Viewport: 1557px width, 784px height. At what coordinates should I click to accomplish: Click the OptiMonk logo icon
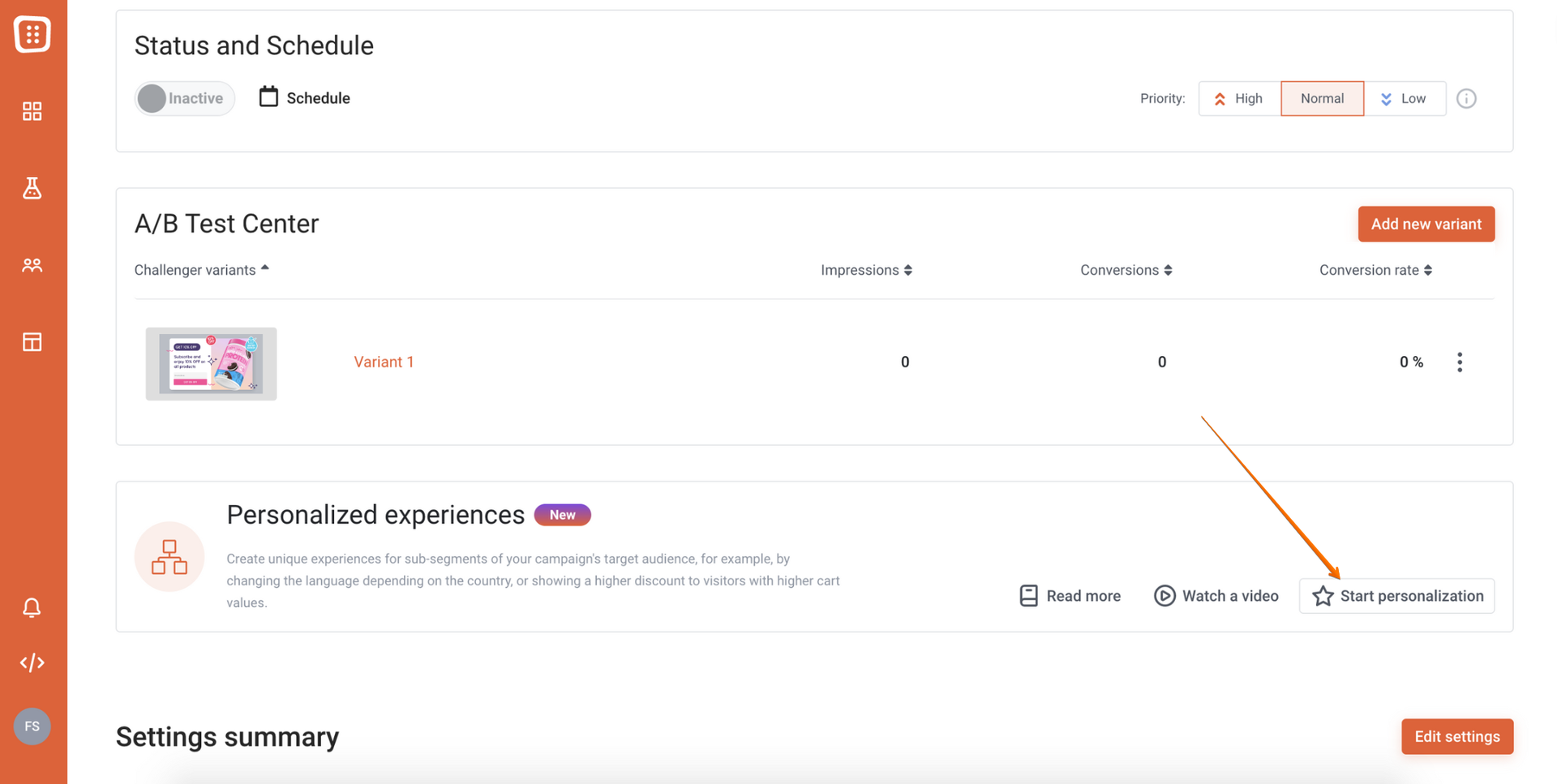pos(32,34)
